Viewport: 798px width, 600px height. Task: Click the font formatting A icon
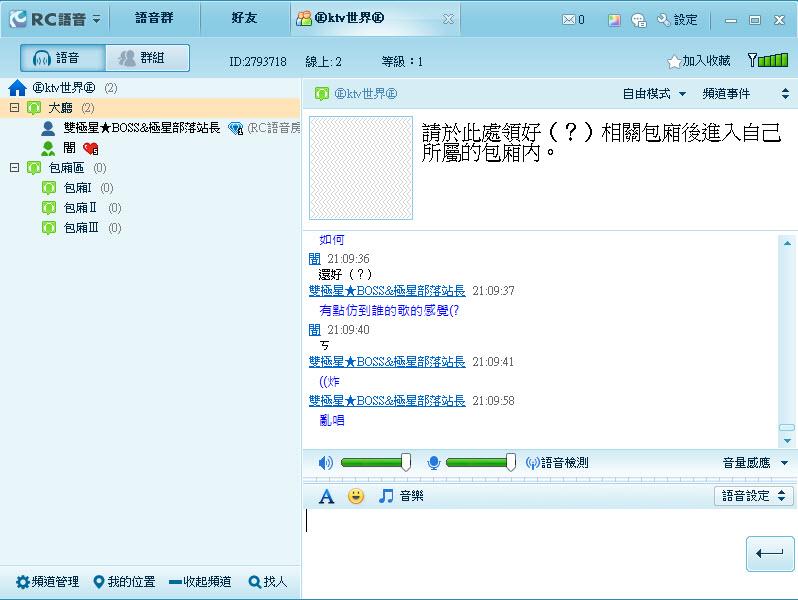(326, 496)
